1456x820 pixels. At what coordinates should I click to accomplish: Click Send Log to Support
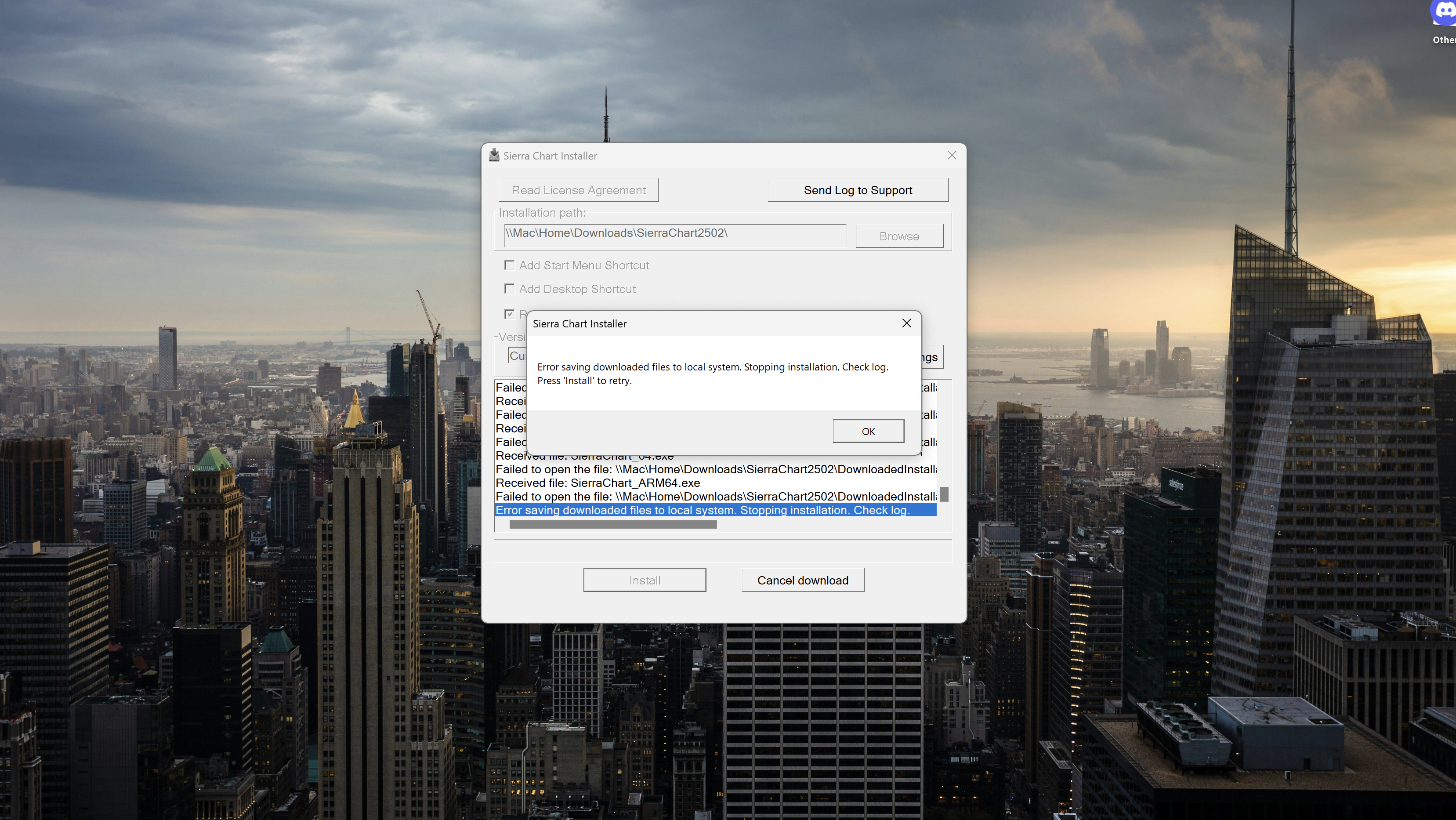click(858, 190)
